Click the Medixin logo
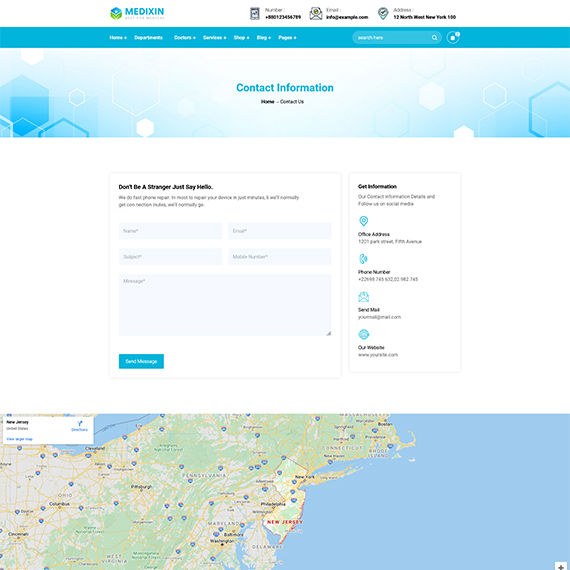 137,13
